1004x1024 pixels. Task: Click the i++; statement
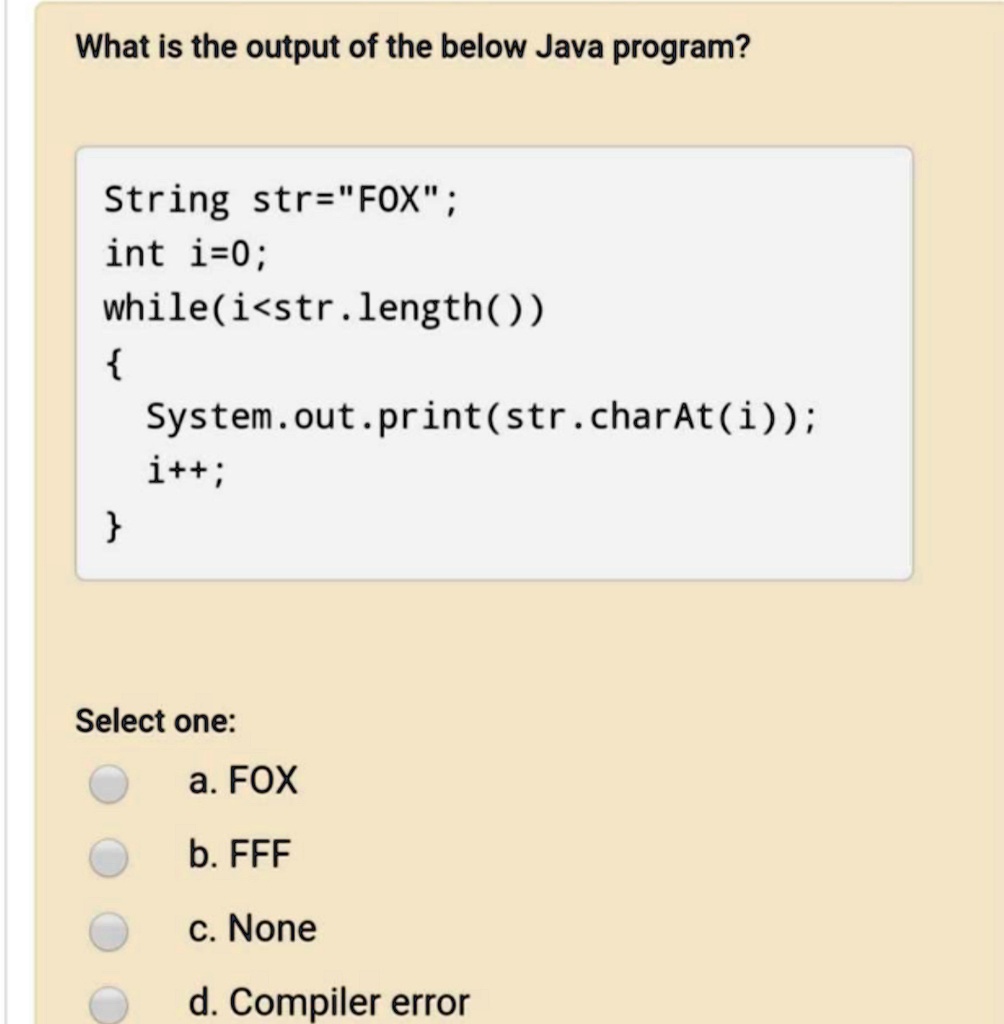186,470
